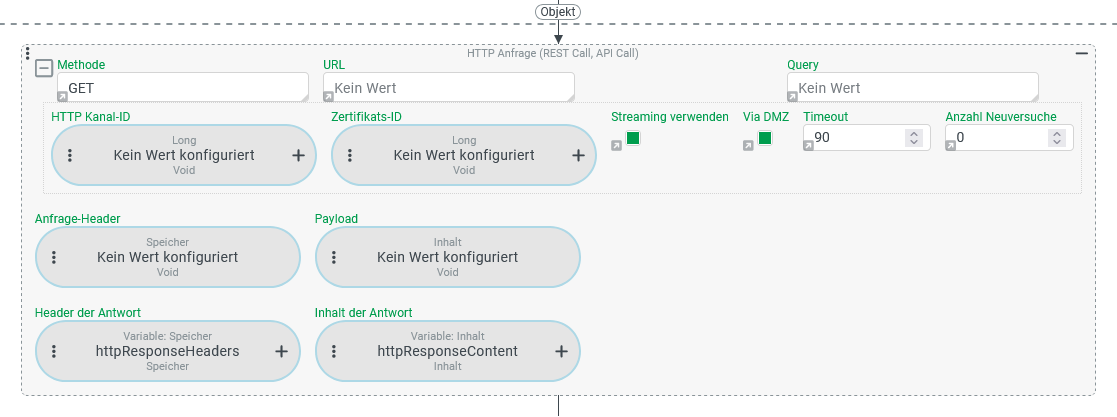Select the httpResponseContent variable pill

(x=447, y=351)
